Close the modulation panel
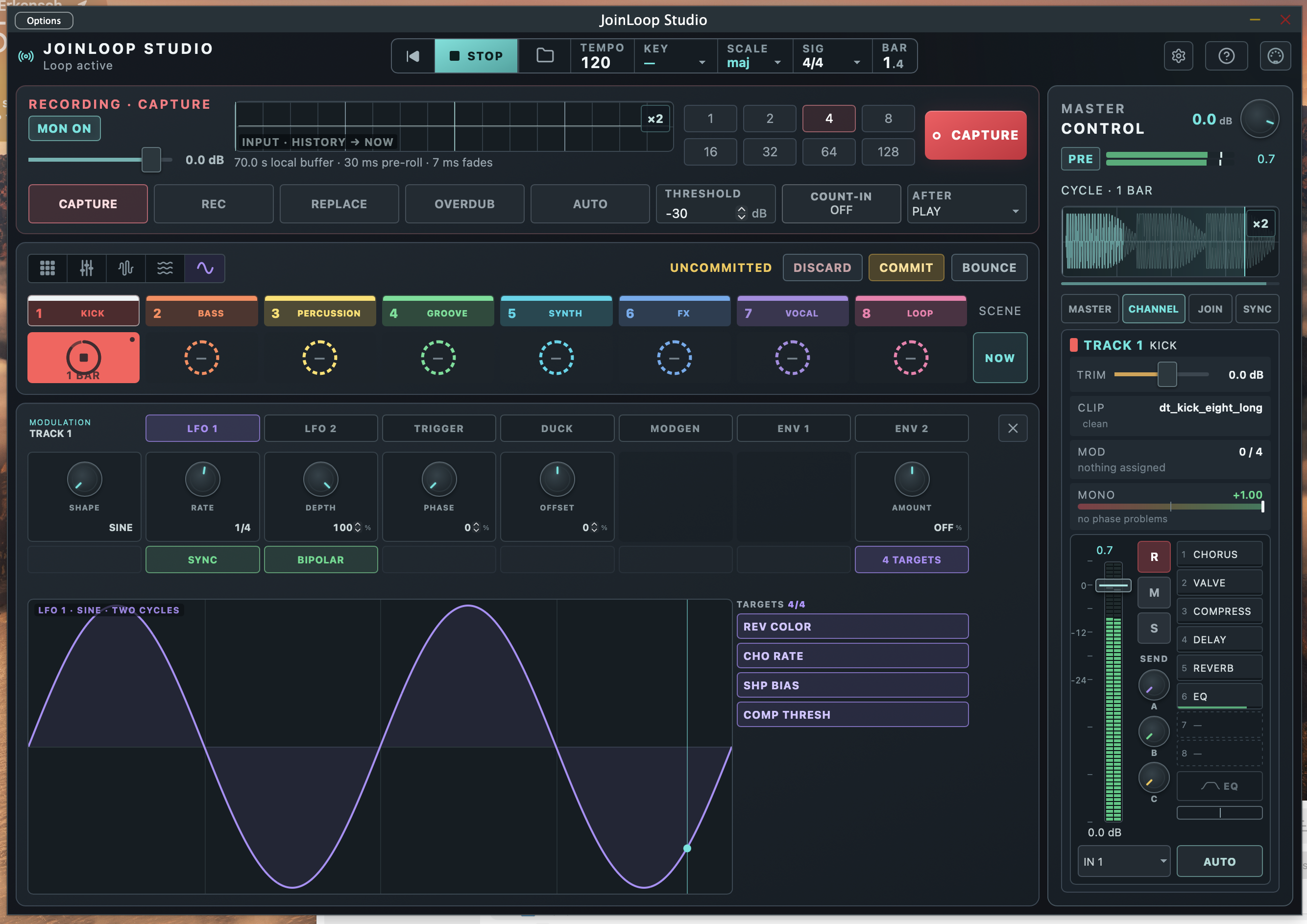The image size is (1307, 924). (1013, 428)
